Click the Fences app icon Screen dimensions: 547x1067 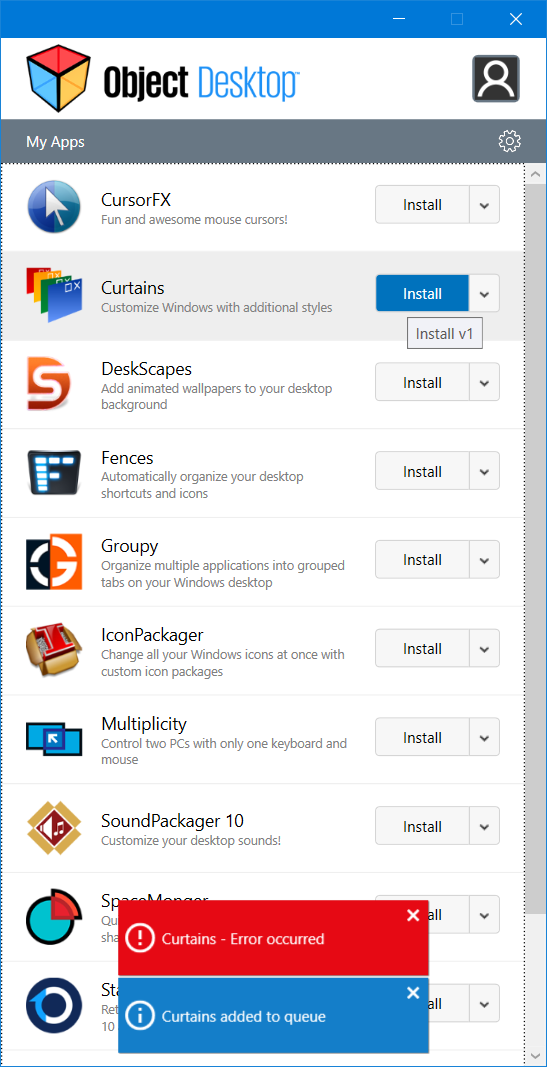click(x=54, y=472)
